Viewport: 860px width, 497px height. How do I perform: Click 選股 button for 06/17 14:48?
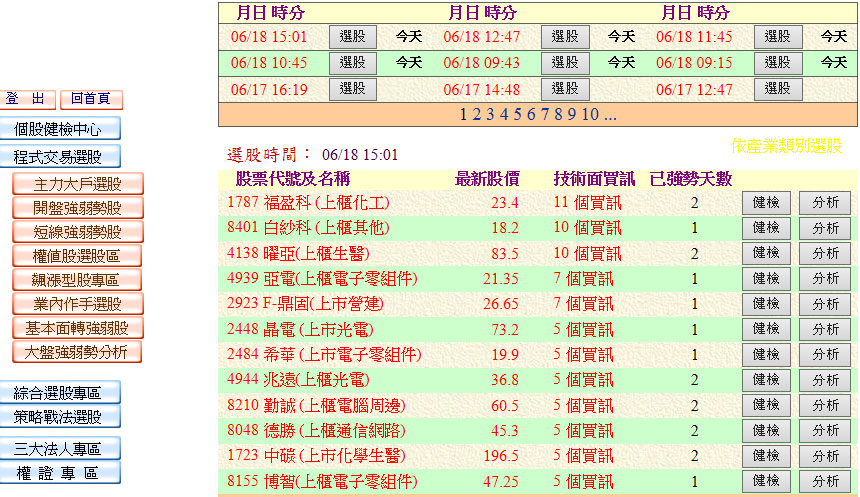[565, 89]
